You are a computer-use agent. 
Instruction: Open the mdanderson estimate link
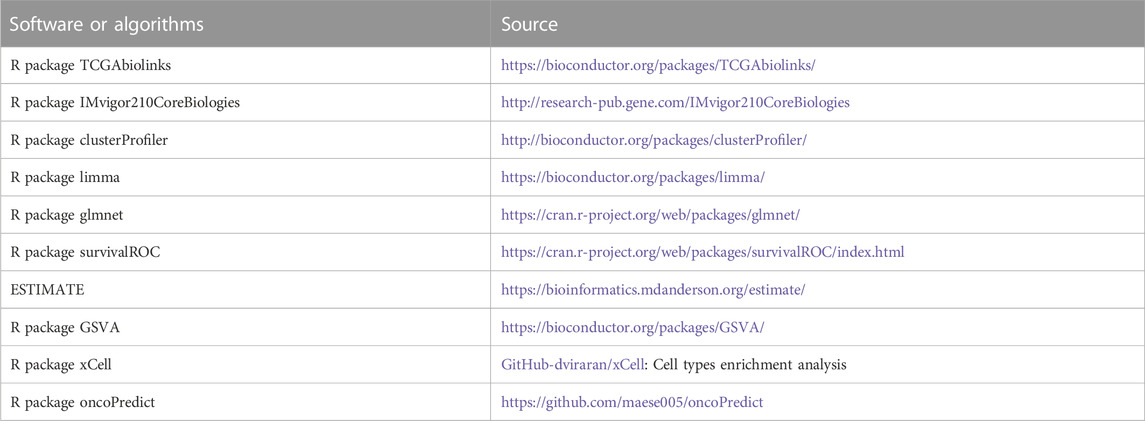(x=653, y=290)
